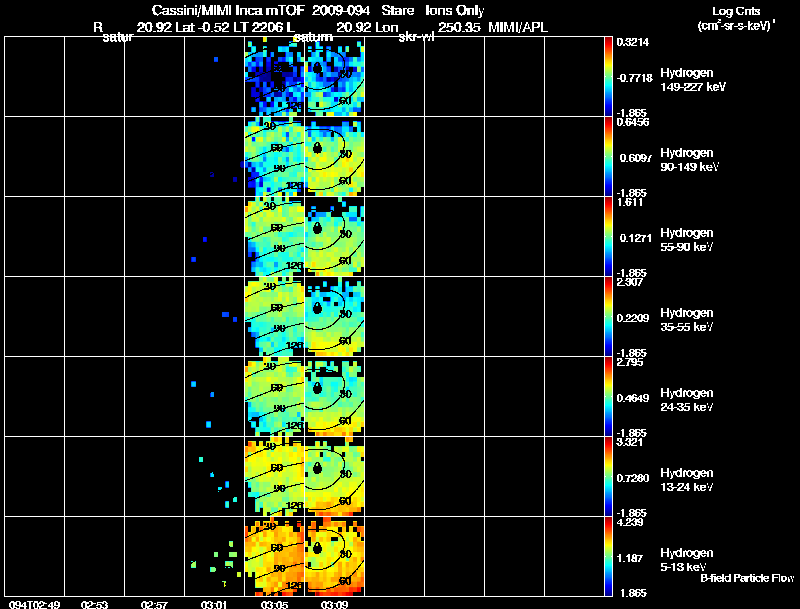Image resolution: width=800 pixels, height=609 pixels.
Task: Click the 02:57 time axis label
Action: click(154, 604)
